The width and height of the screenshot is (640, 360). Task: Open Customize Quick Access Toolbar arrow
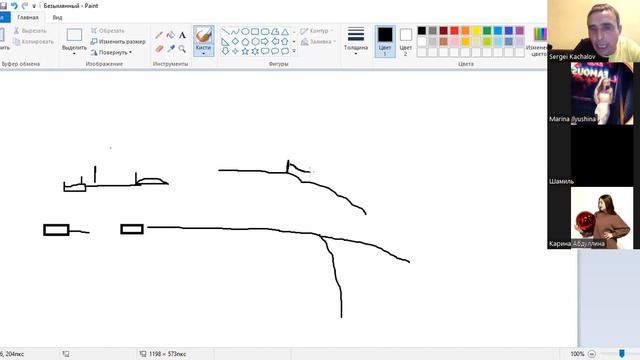[x=34, y=6]
